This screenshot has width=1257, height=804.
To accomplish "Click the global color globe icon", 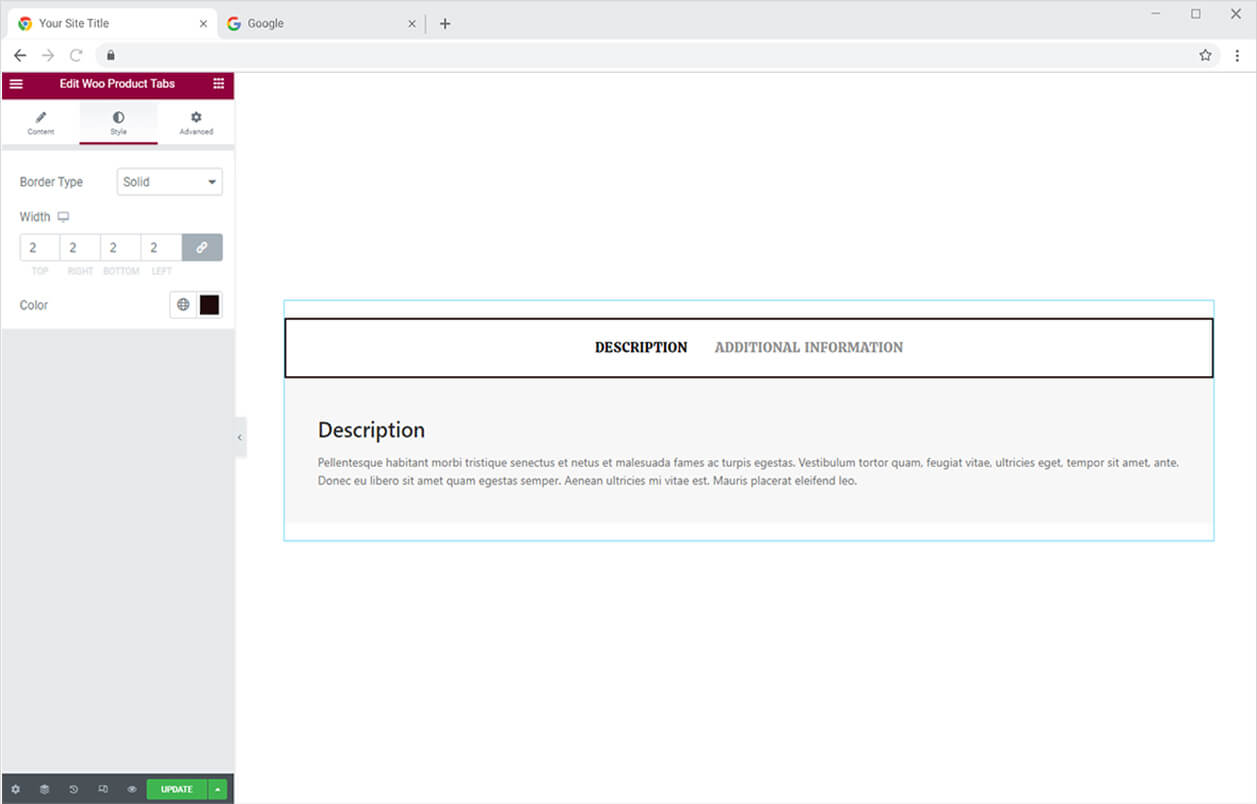I will coord(183,305).
